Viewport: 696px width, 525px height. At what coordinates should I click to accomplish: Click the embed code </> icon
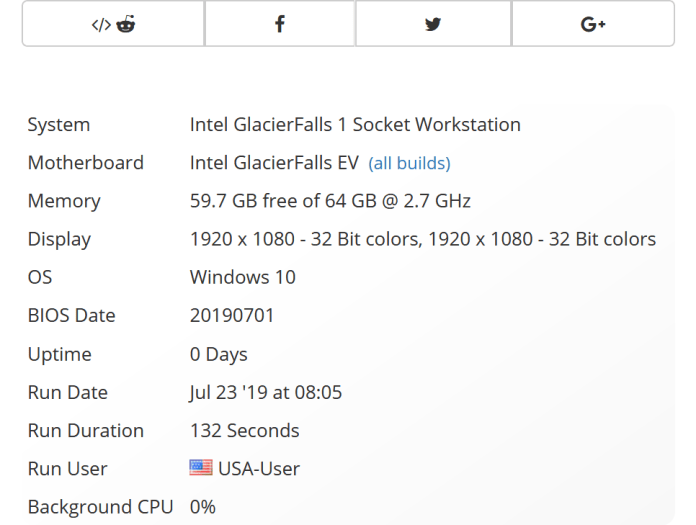[x=102, y=25]
